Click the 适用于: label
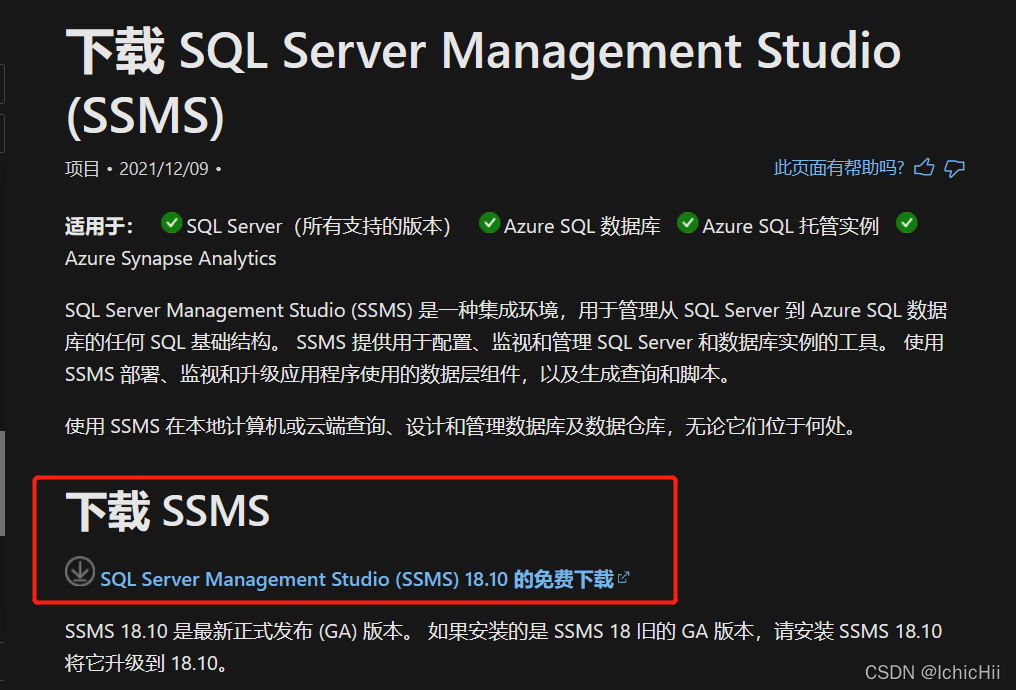The width and height of the screenshot is (1016, 690). (x=99, y=226)
